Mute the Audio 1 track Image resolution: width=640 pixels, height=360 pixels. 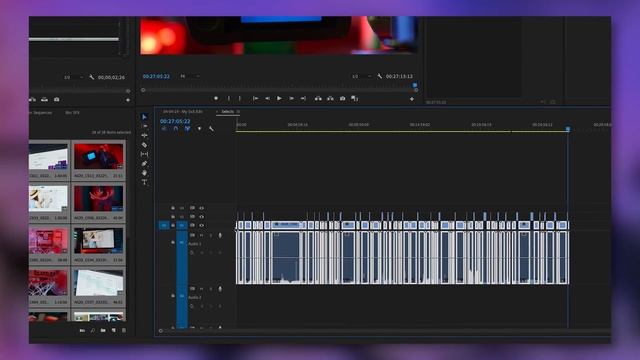pyautogui.click(x=201, y=236)
